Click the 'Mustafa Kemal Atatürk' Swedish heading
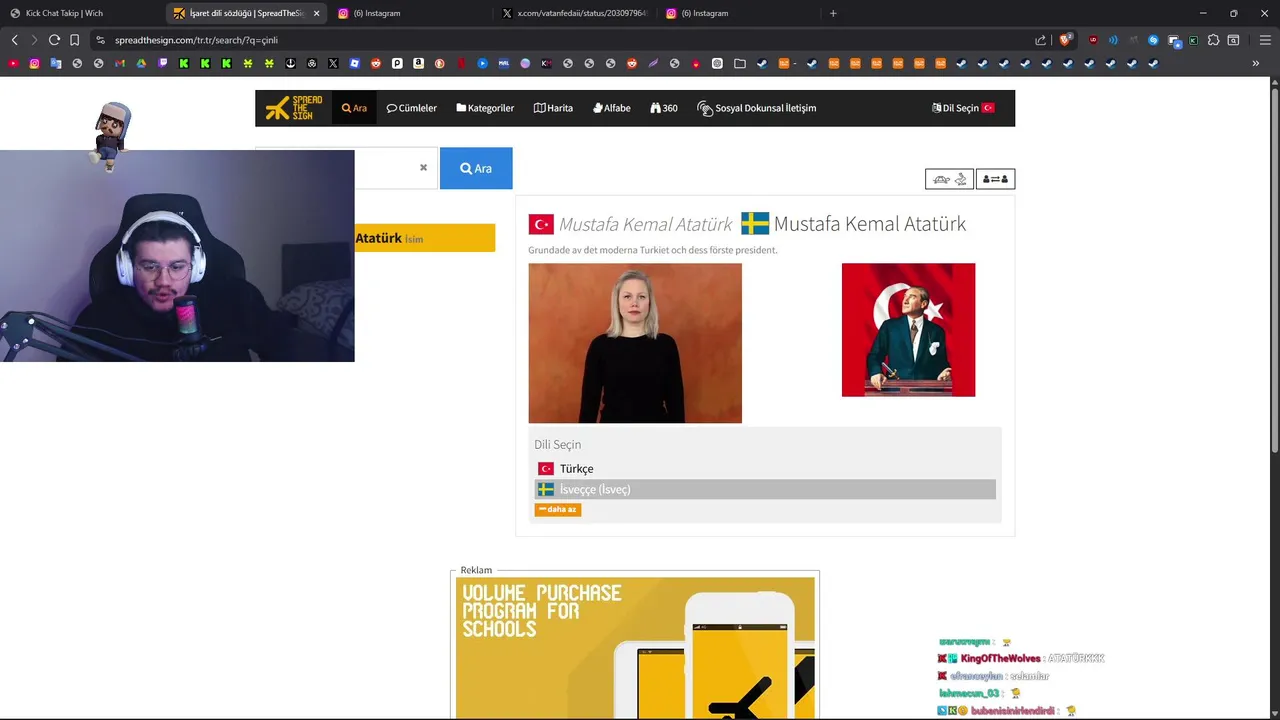Screen dimensions: 1280x720 tap(869, 224)
